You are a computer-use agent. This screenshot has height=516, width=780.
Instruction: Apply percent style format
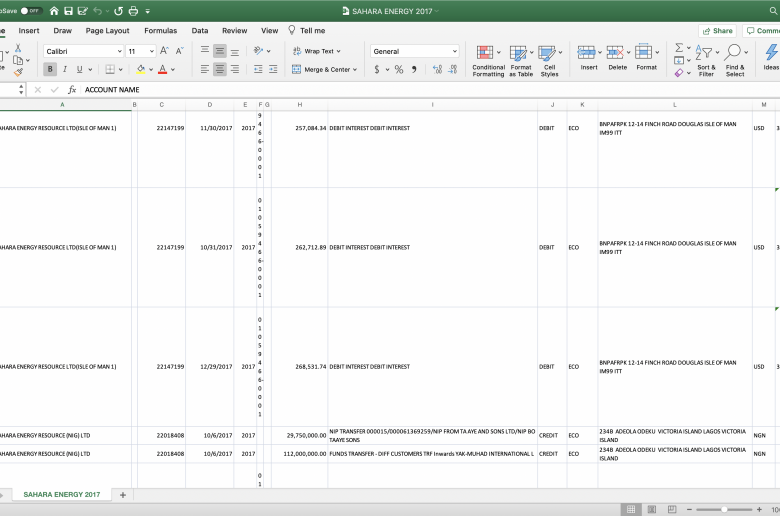[x=399, y=70]
